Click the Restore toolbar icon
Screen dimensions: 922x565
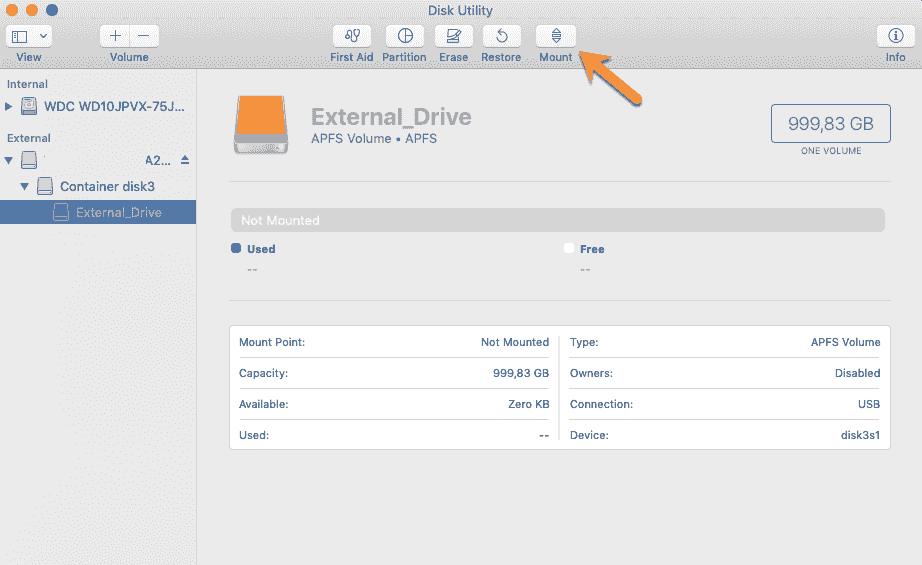coord(502,36)
